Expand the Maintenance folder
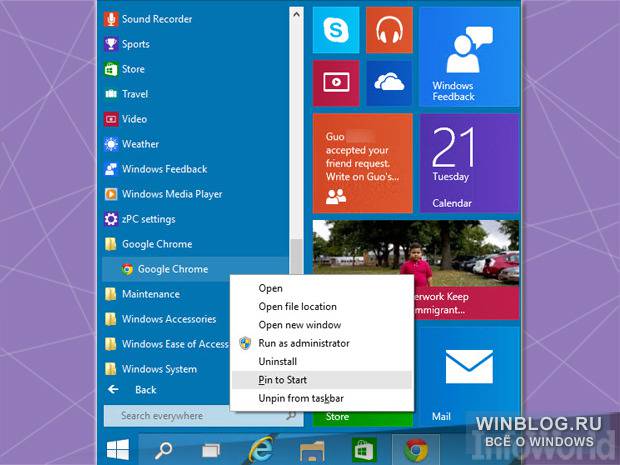 tap(142, 294)
